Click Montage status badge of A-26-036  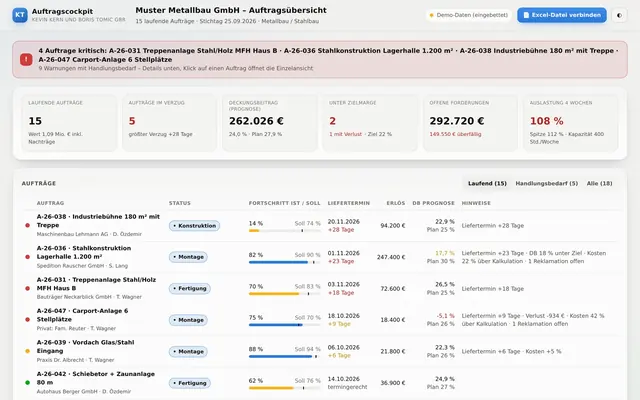tap(188, 257)
